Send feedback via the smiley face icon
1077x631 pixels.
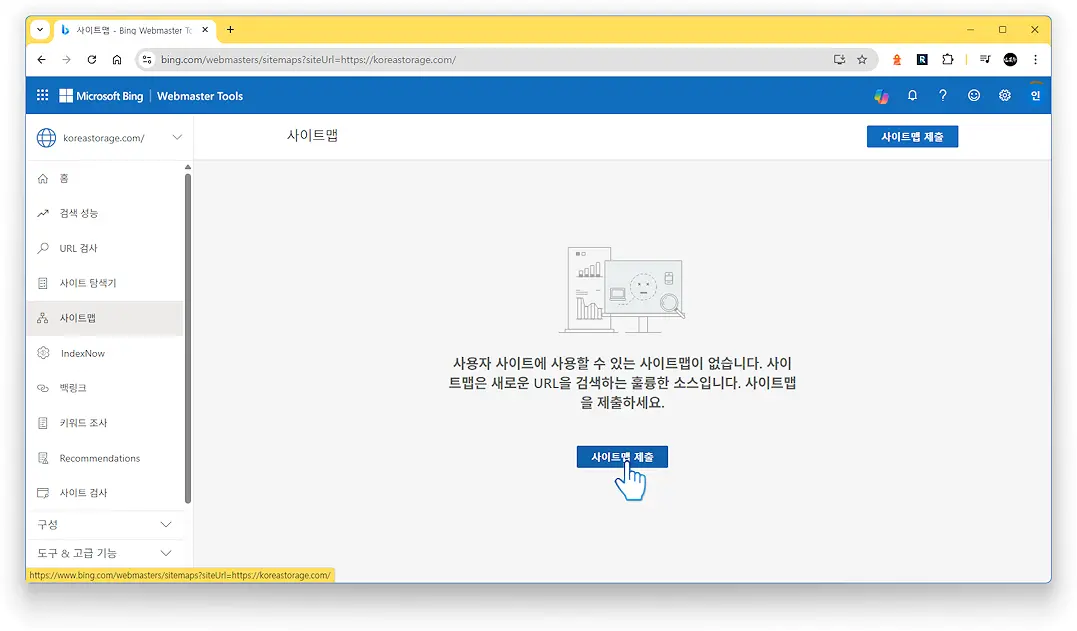pyautogui.click(x=973, y=95)
